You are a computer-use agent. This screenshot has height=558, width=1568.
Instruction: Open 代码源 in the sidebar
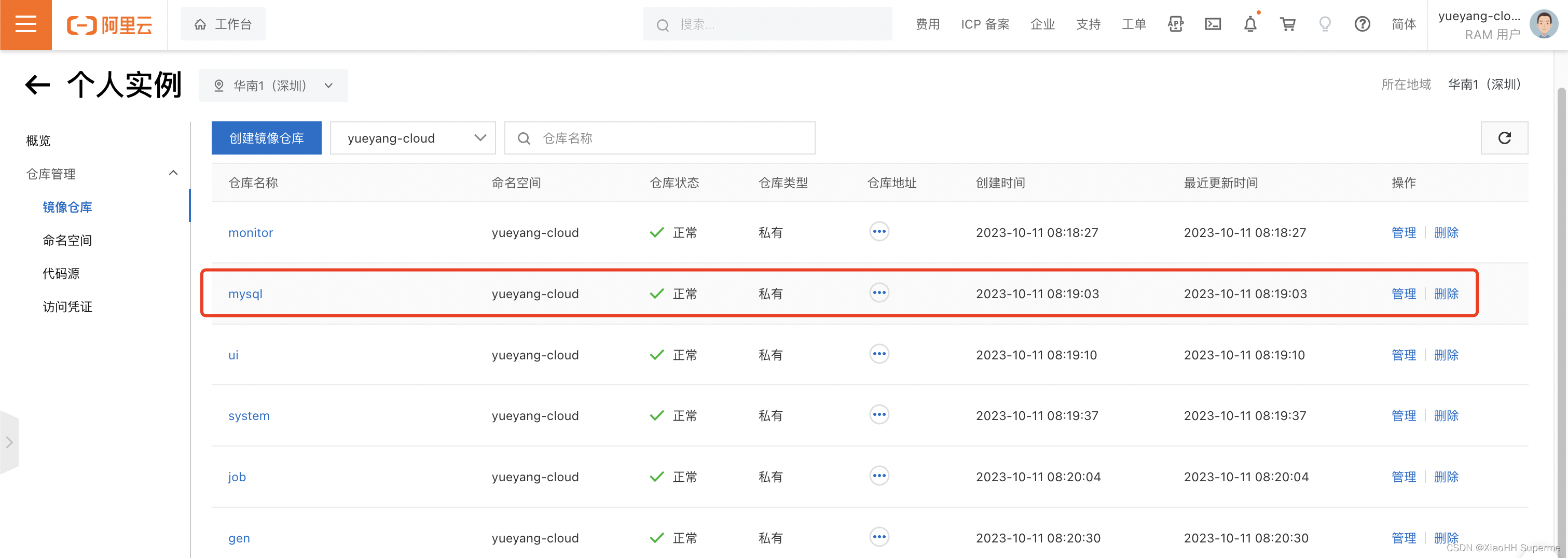point(61,274)
